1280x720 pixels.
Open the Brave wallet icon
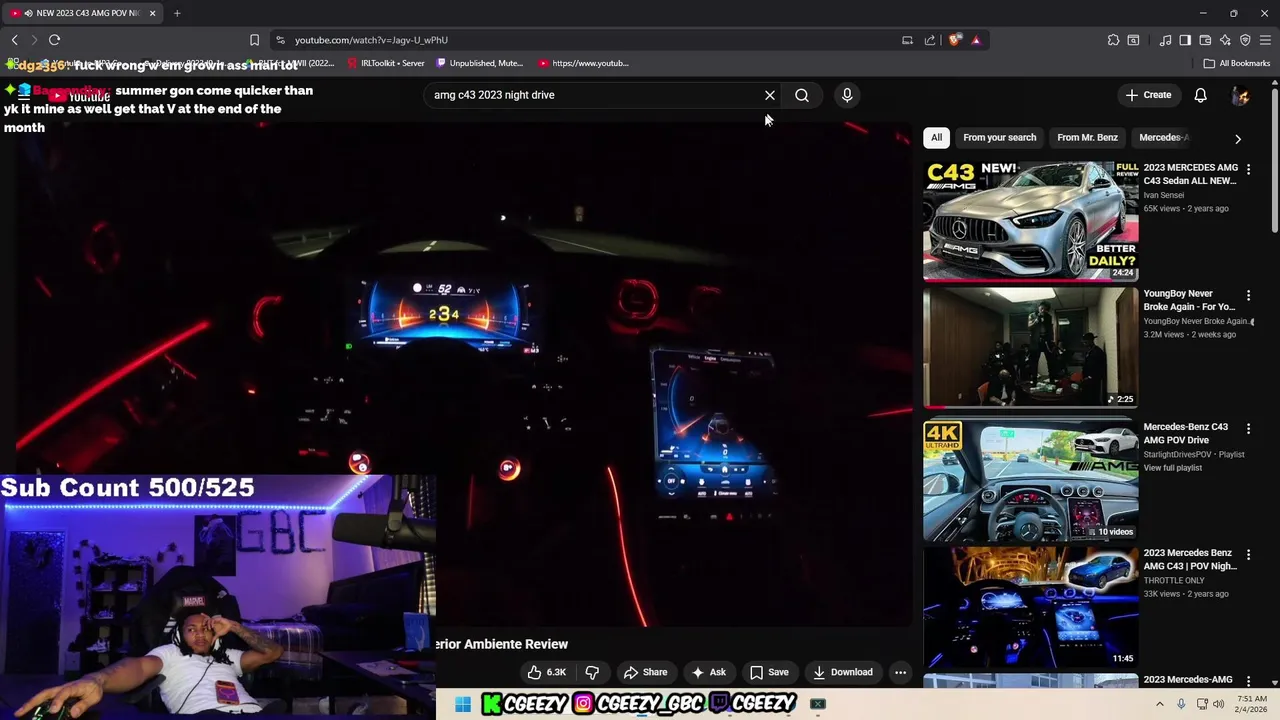click(1205, 40)
